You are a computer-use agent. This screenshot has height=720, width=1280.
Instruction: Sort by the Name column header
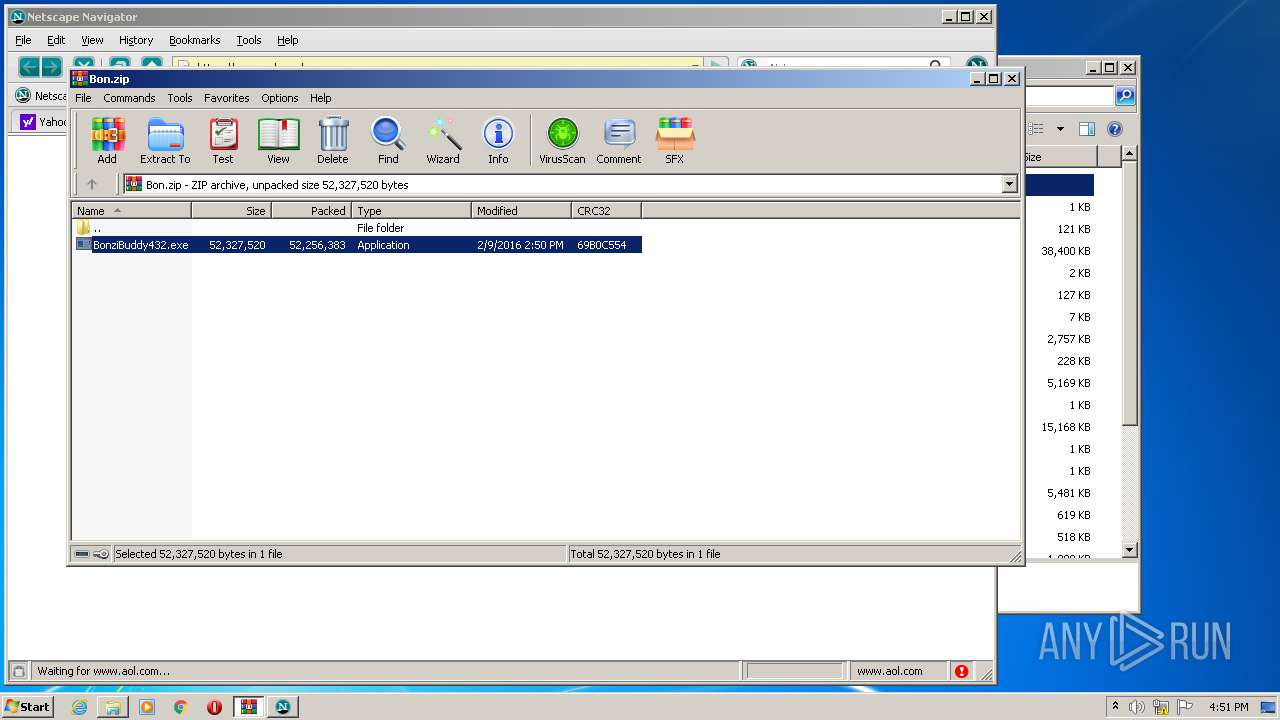click(x=131, y=210)
